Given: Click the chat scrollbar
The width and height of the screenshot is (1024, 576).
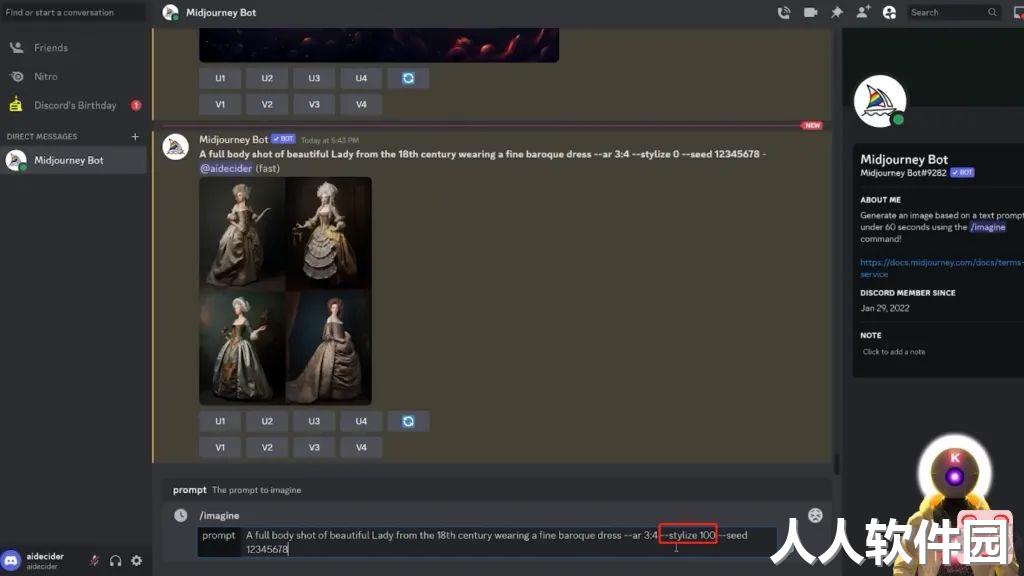Looking at the screenshot, I should click(x=837, y=464).
